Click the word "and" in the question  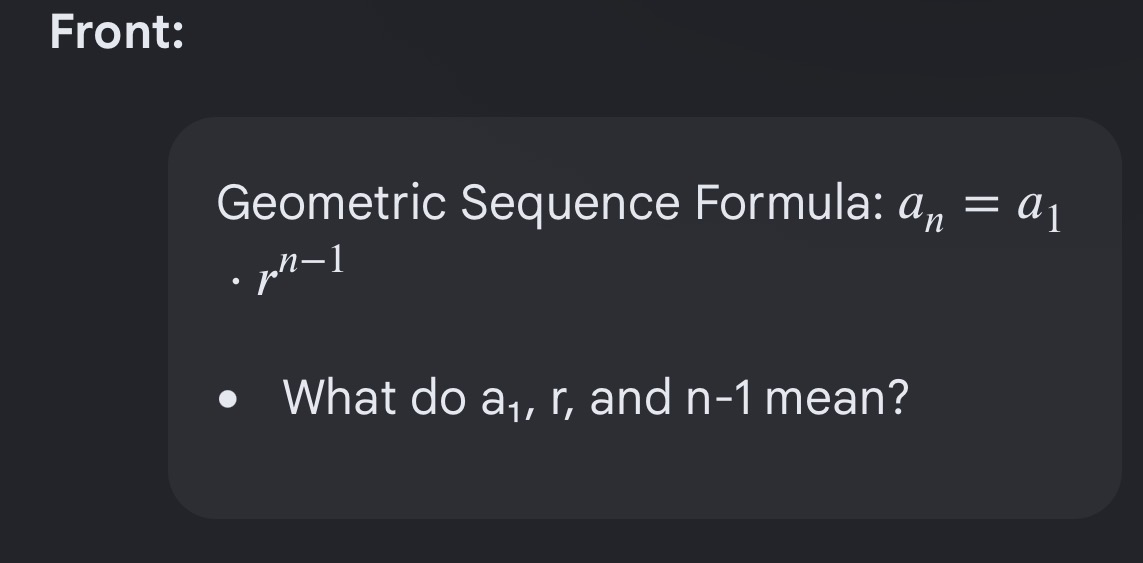coord(630,397)
